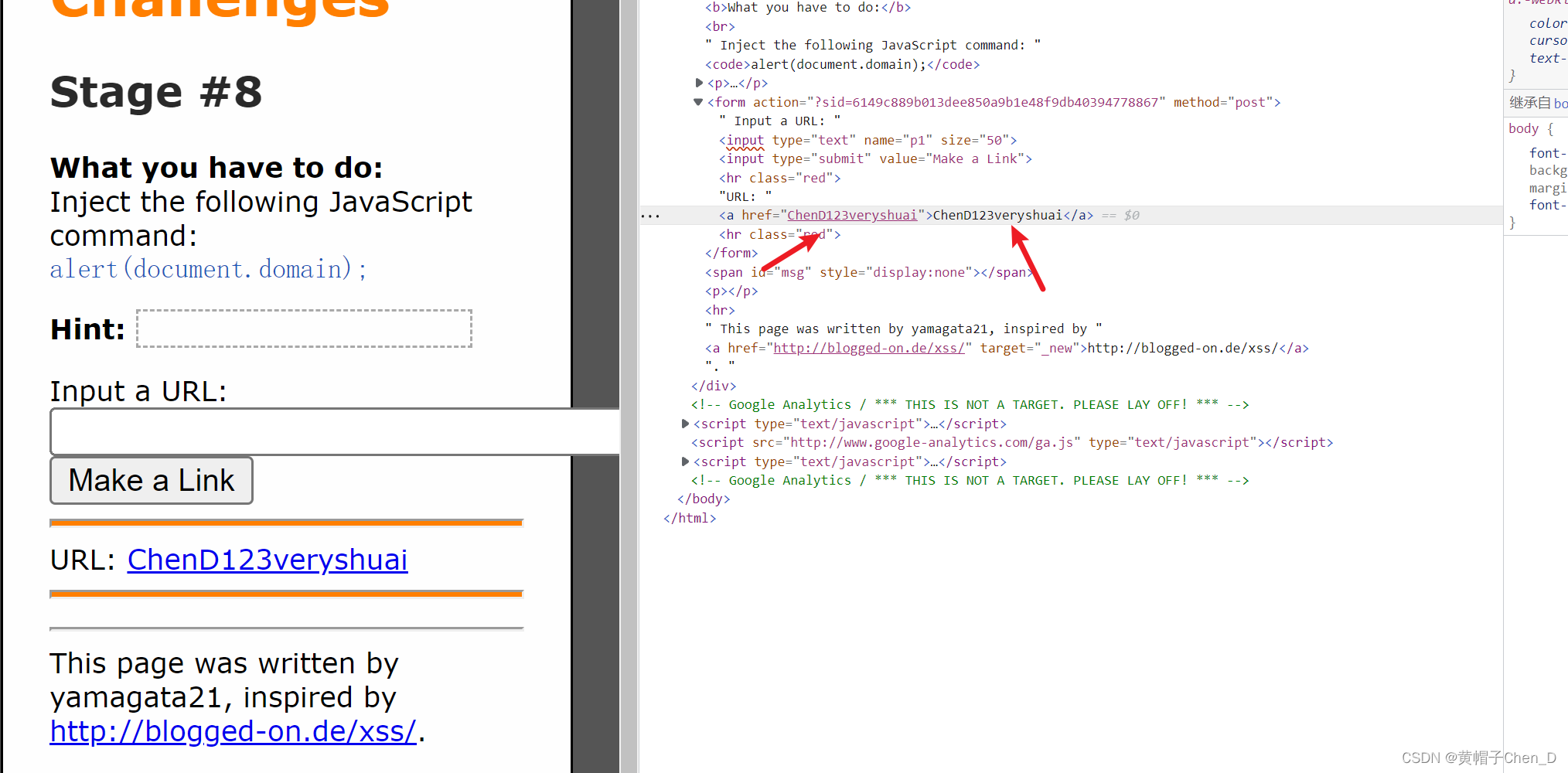Select the closing </div> tag line

pyautogui.click(x=714, y=386)
